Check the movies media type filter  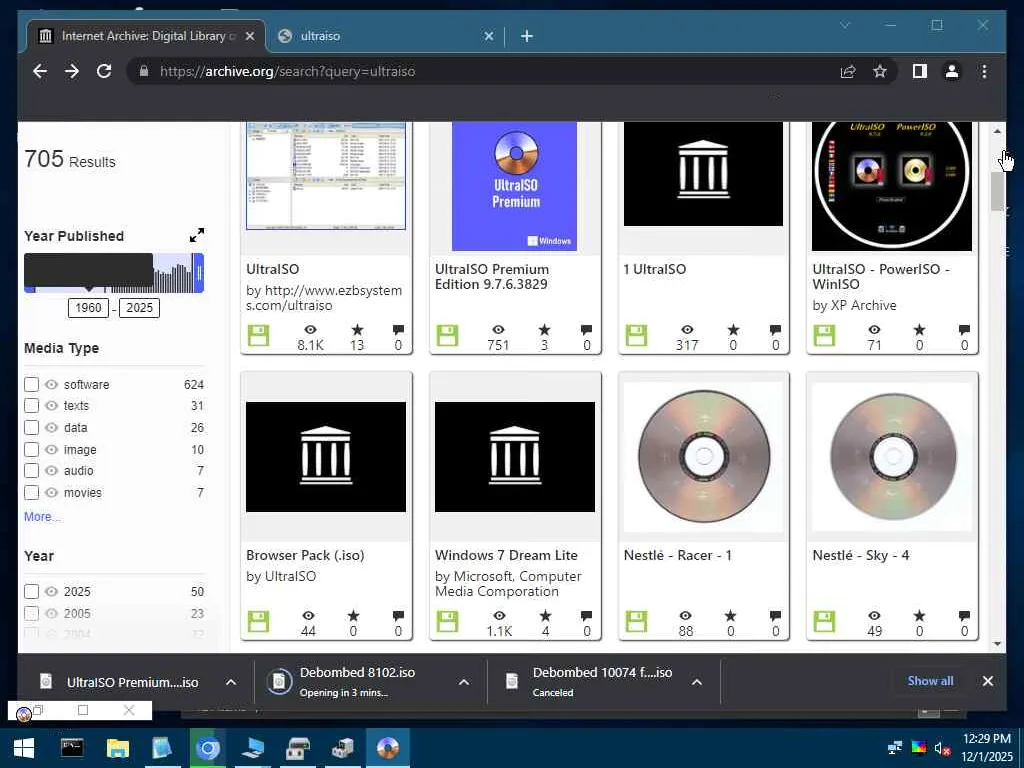pos(31,492)
